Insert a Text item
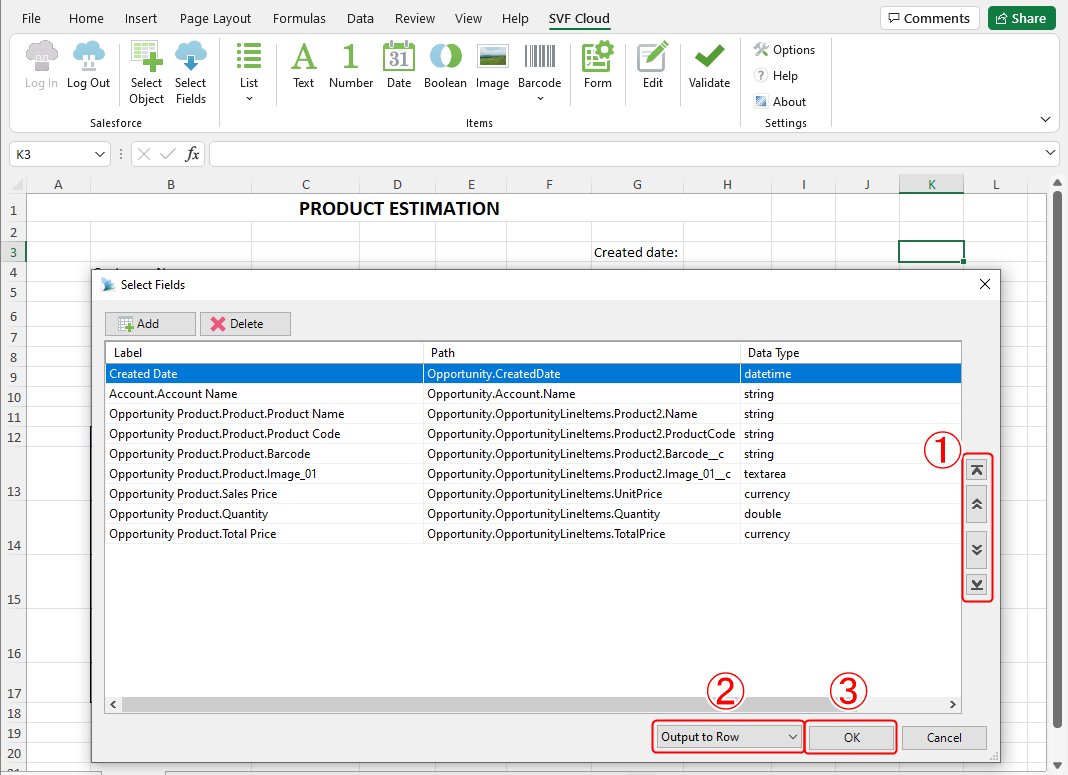Viewport: 1068px width, 775px height. click(304, 65)
